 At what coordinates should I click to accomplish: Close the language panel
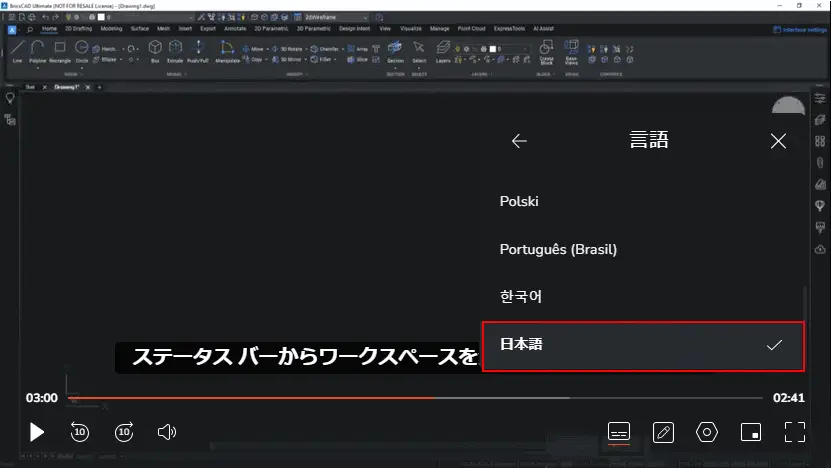778,141
